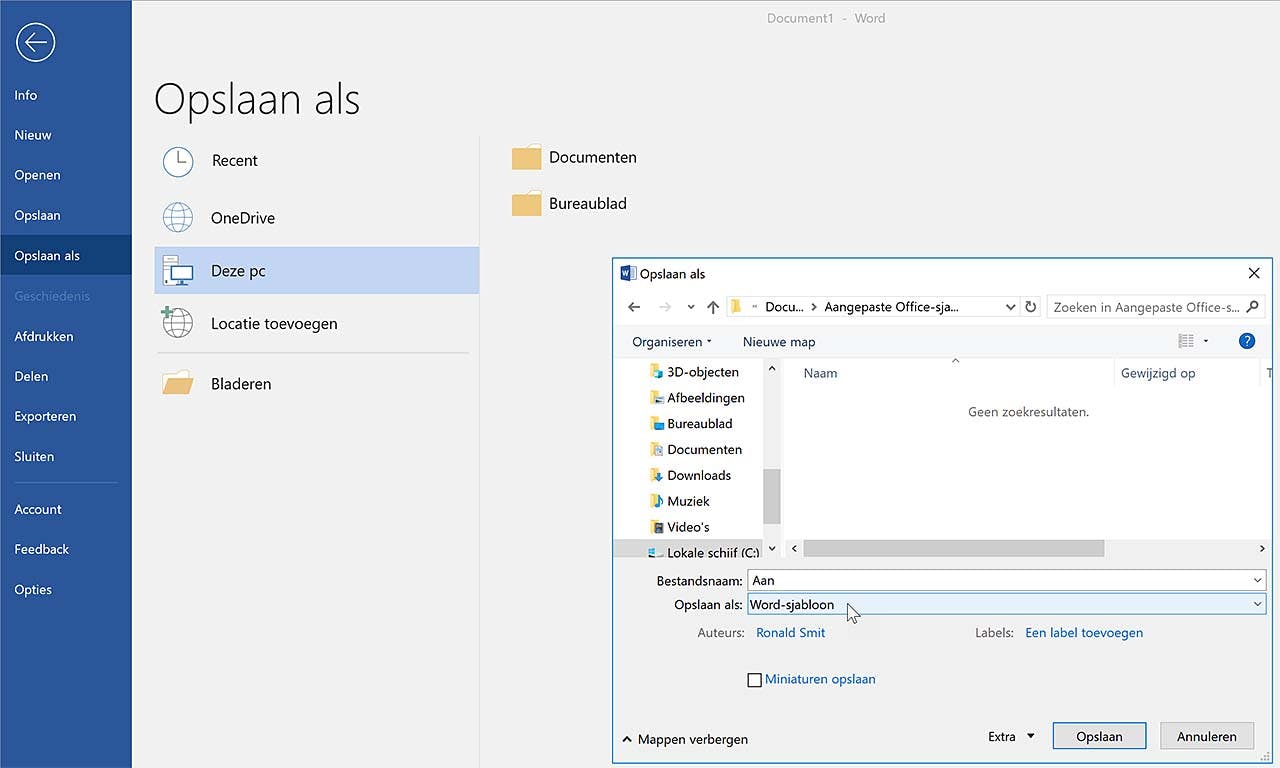
Task: Open the Extra tools dropdown
Action: 1011,737
